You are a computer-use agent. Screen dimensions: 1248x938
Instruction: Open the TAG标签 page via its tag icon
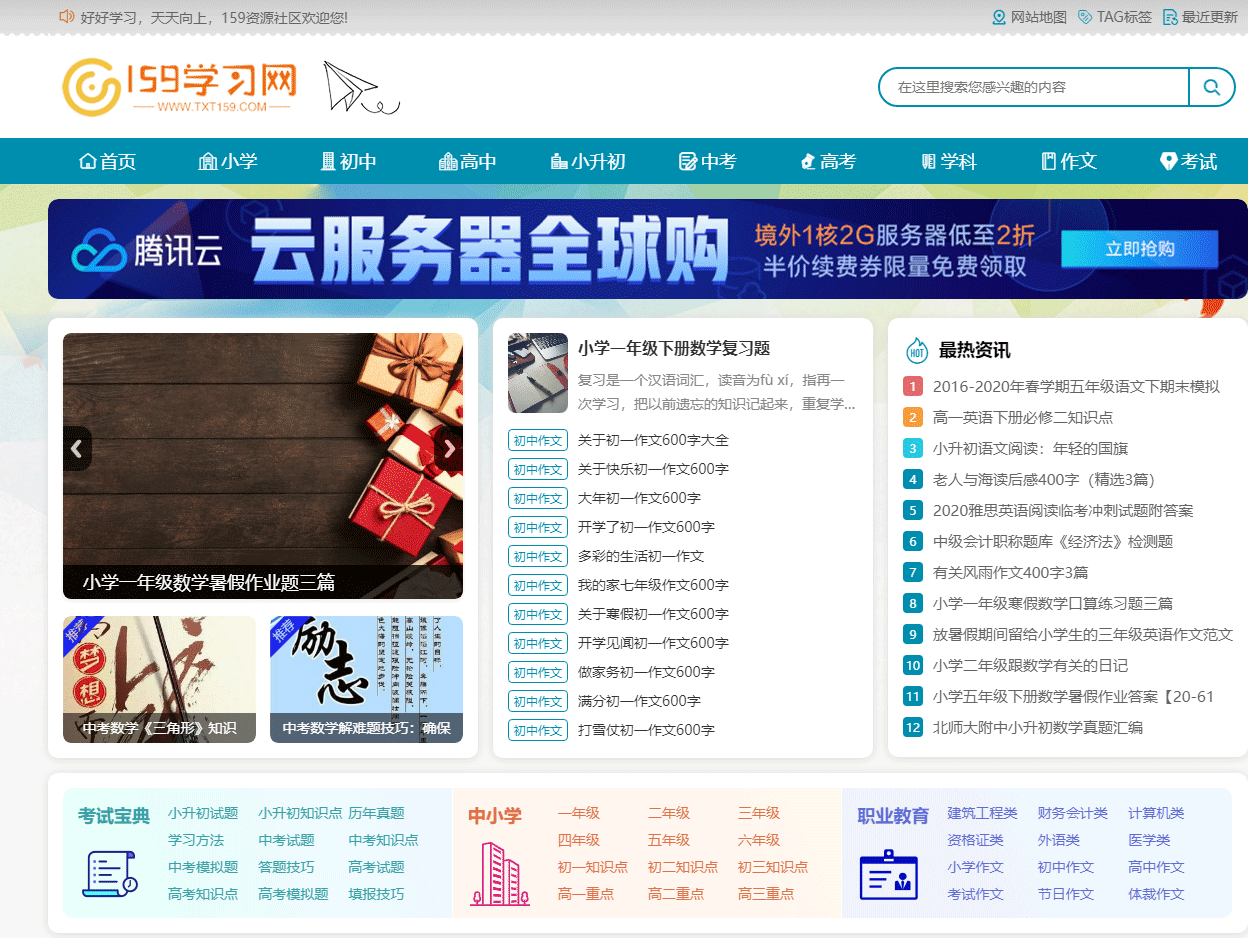1085,17
